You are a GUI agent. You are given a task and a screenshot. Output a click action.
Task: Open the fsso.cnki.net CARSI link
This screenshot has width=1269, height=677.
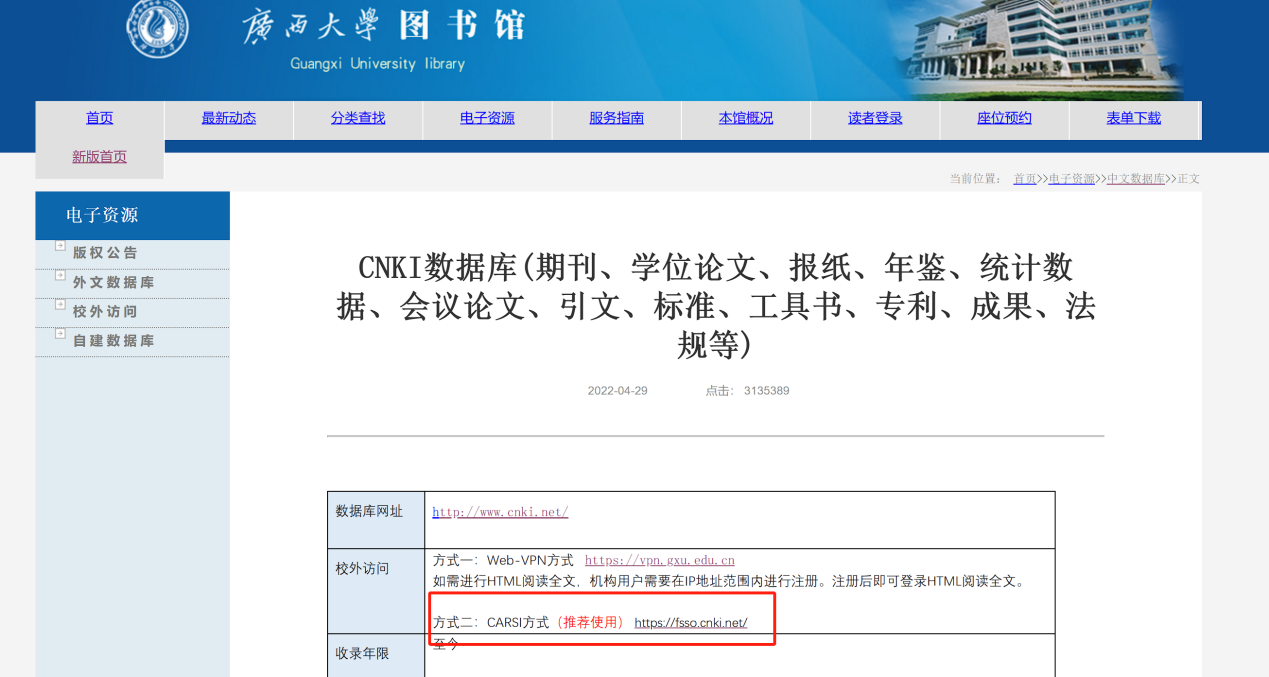[690, 622]
